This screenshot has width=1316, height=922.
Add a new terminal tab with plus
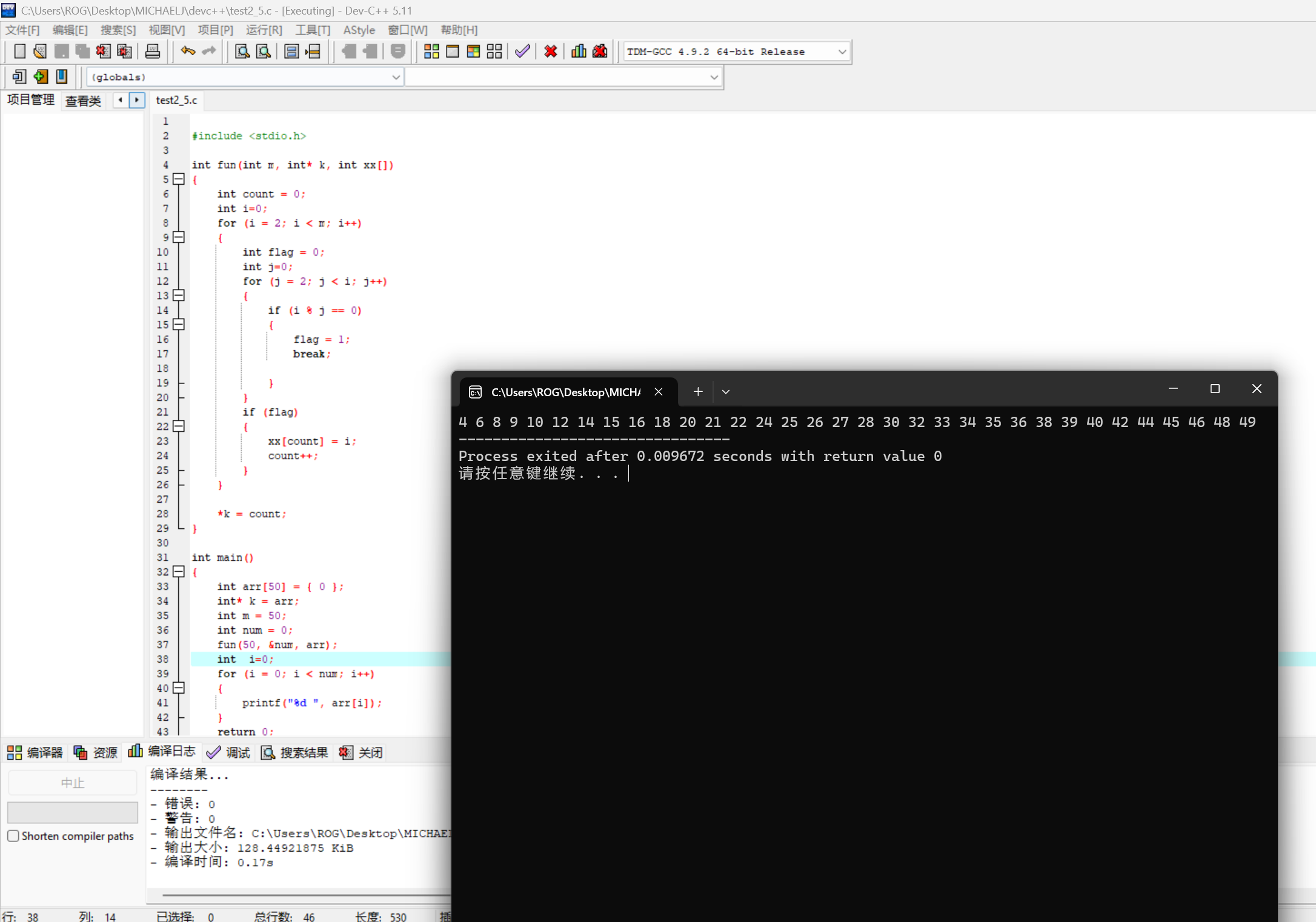698,392
